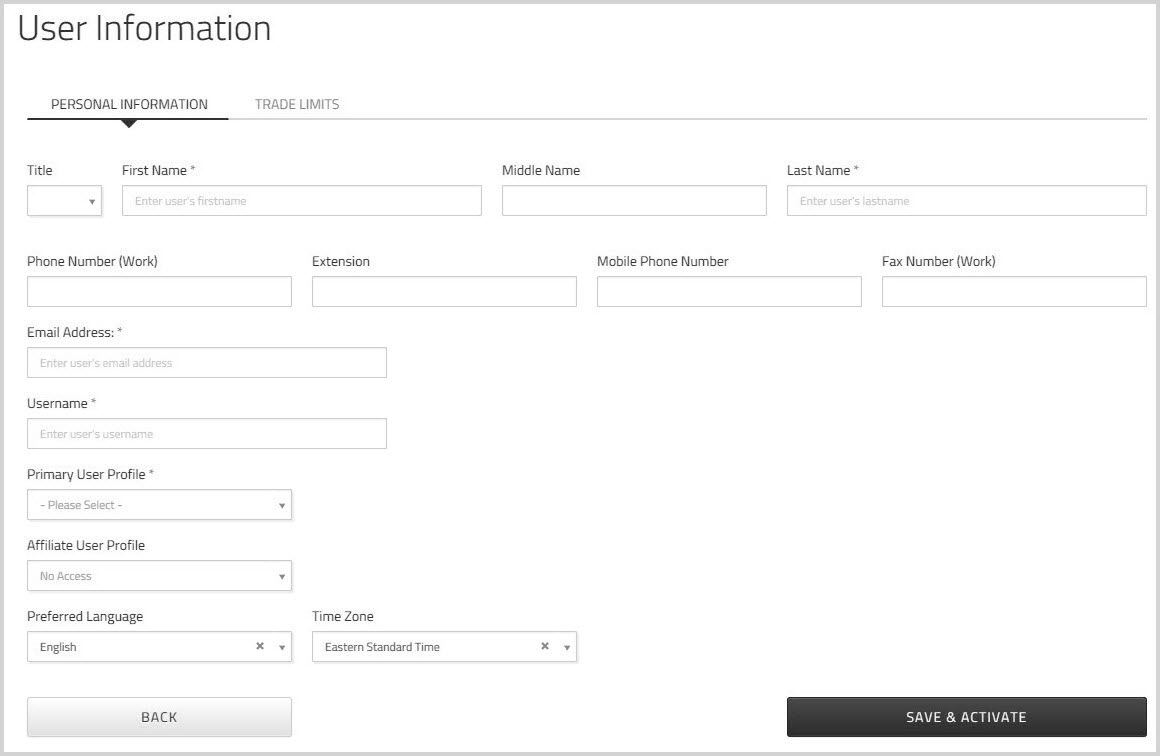1160x756 pixels.
Task: Click the Last Name field
Action: coord(966,200)
